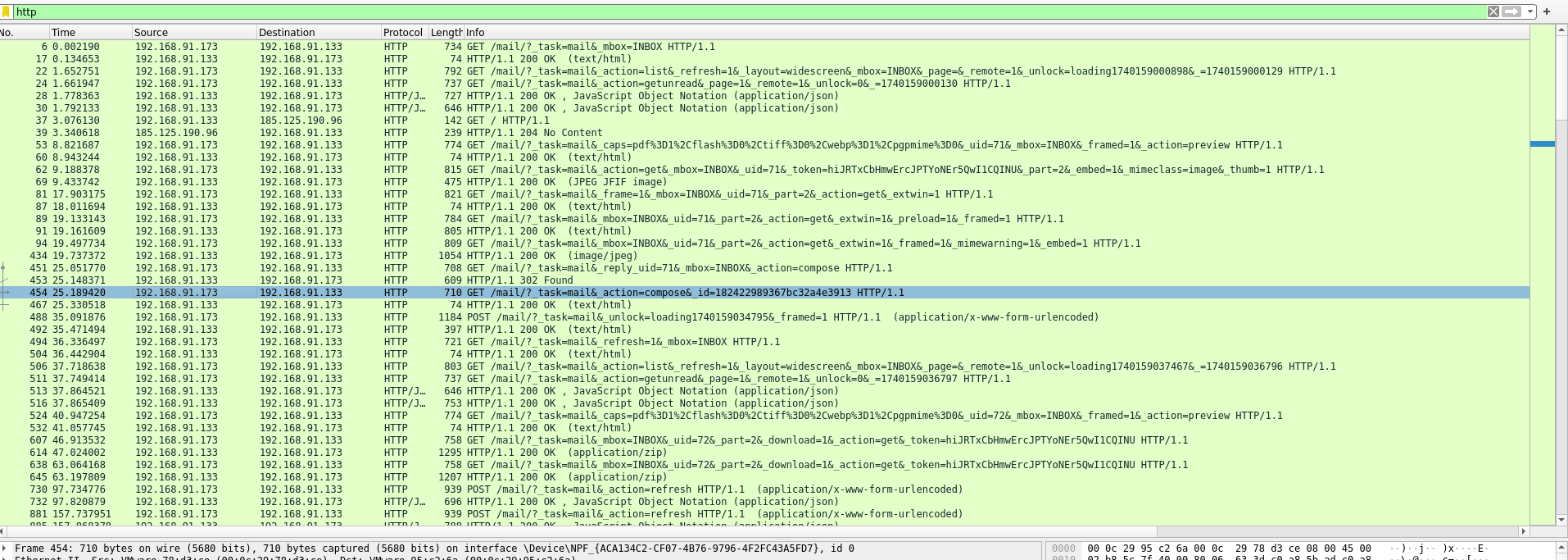
Task: Add a filter button with plus icon
Action: coord(1547,11)
